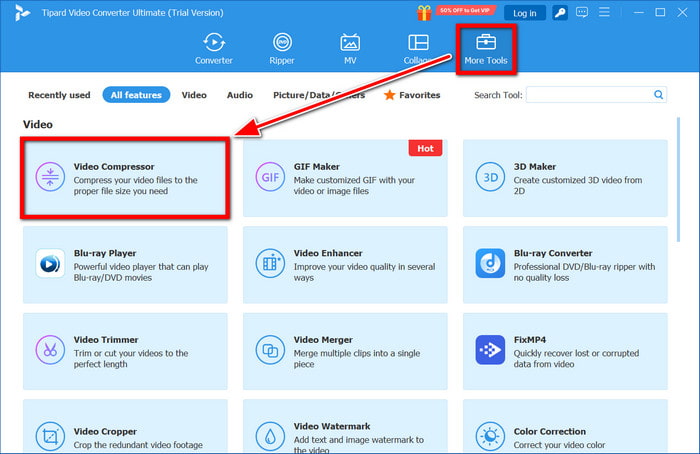The image size is (700, 454).
Task: Open Video Merger title text
Action: tap(323, 340)
